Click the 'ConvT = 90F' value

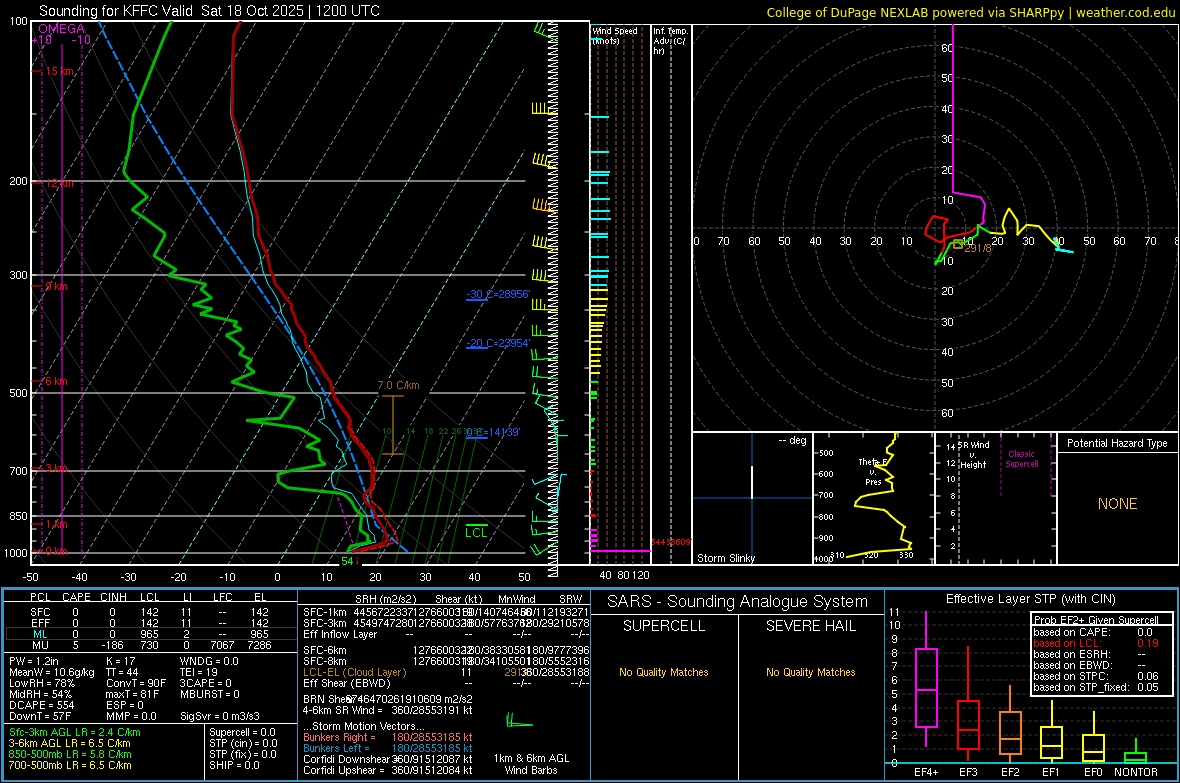coord(136,683)
